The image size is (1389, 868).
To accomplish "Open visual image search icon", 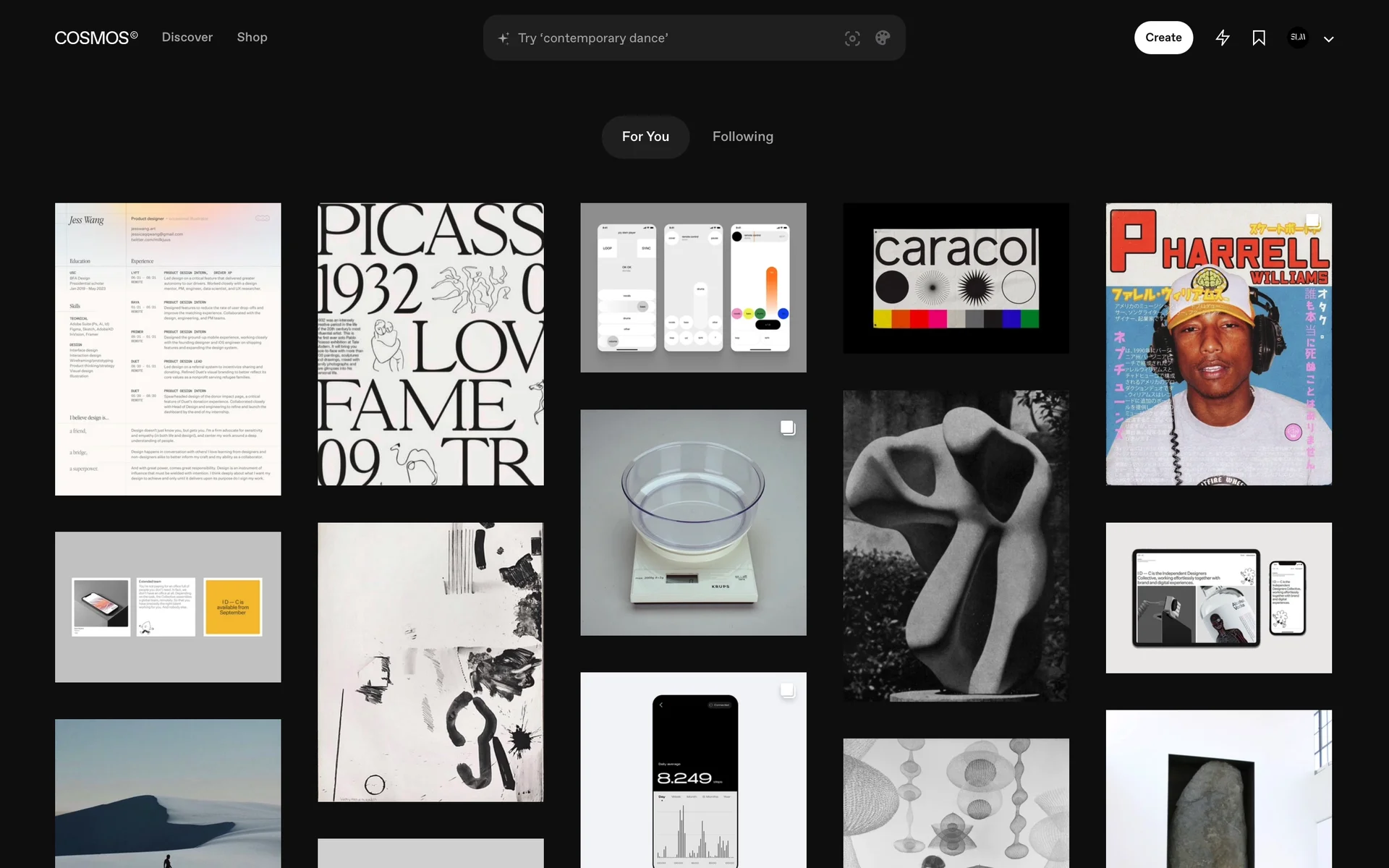I will pos(852,38).
